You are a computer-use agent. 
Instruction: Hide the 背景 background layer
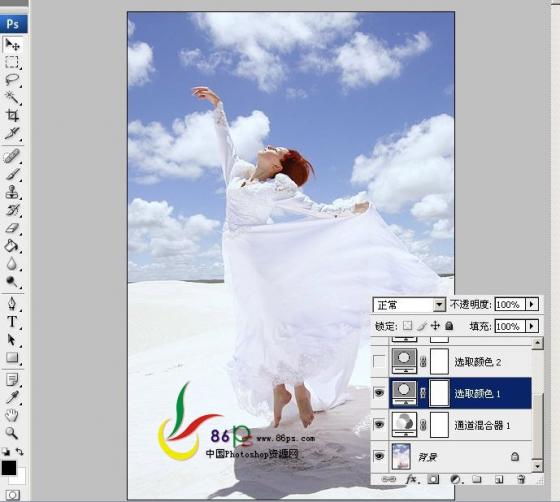379,456
